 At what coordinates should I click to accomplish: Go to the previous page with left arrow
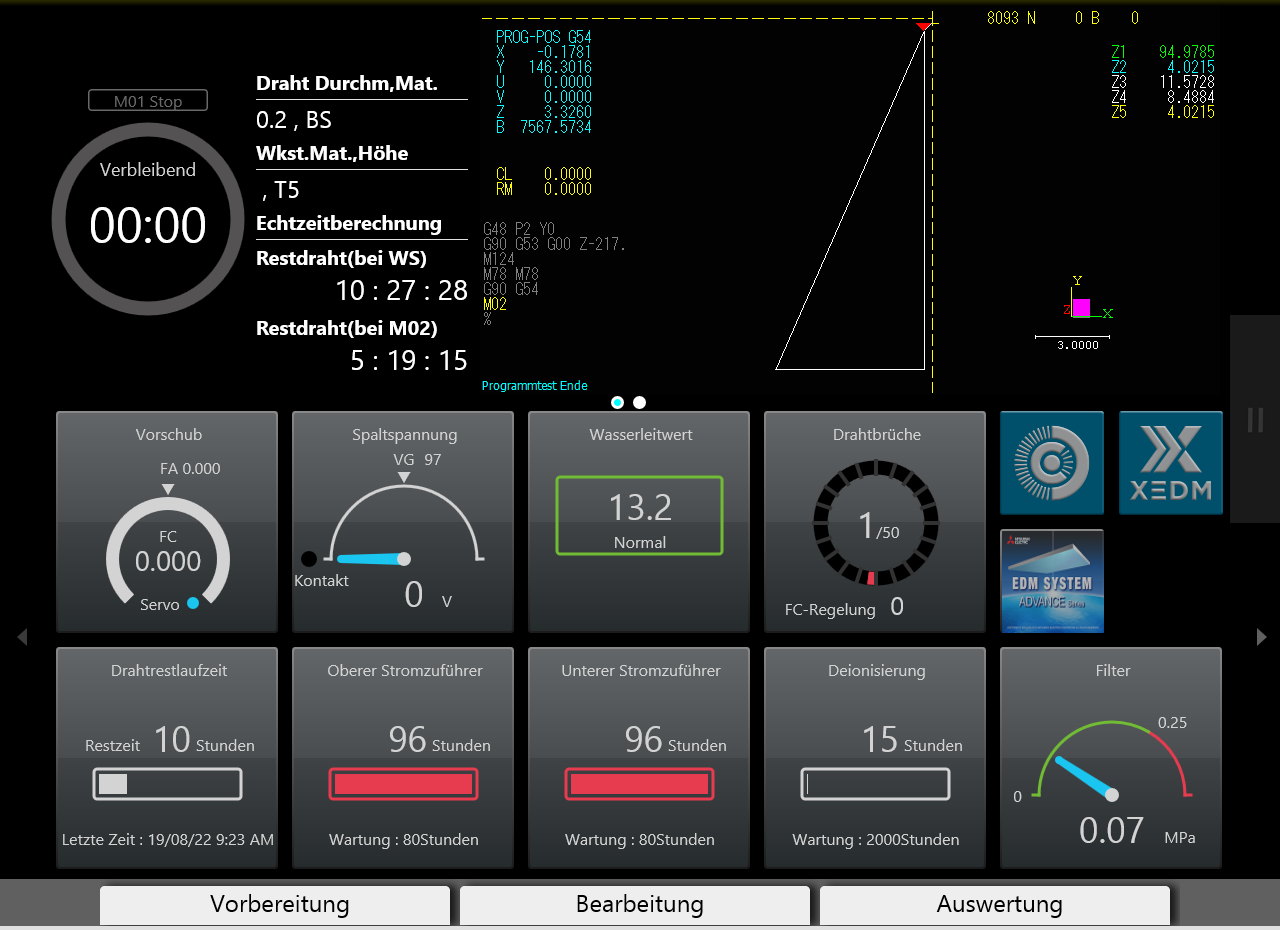(22, 637)
